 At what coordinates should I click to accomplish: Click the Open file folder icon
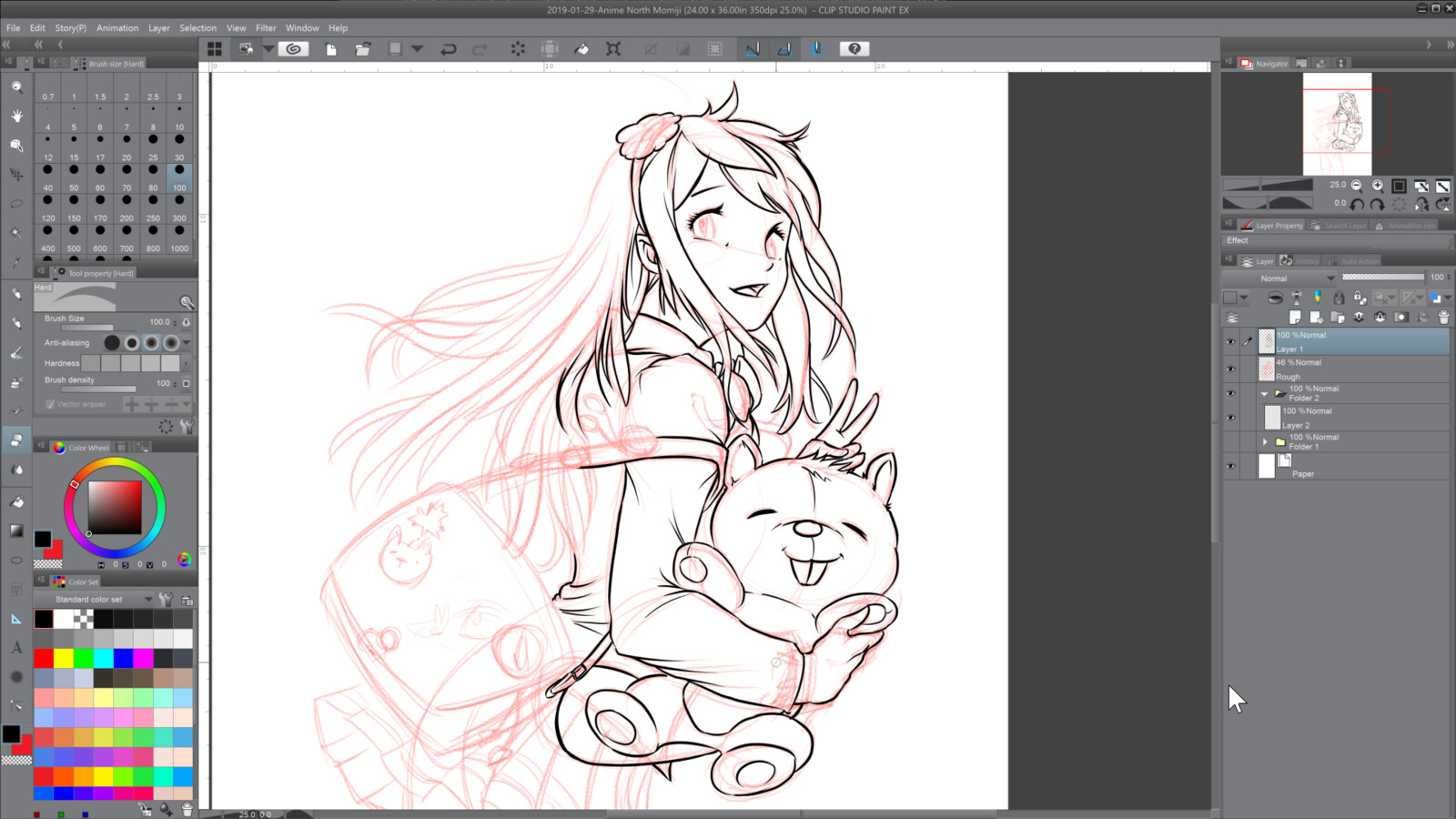click(362, 49)
